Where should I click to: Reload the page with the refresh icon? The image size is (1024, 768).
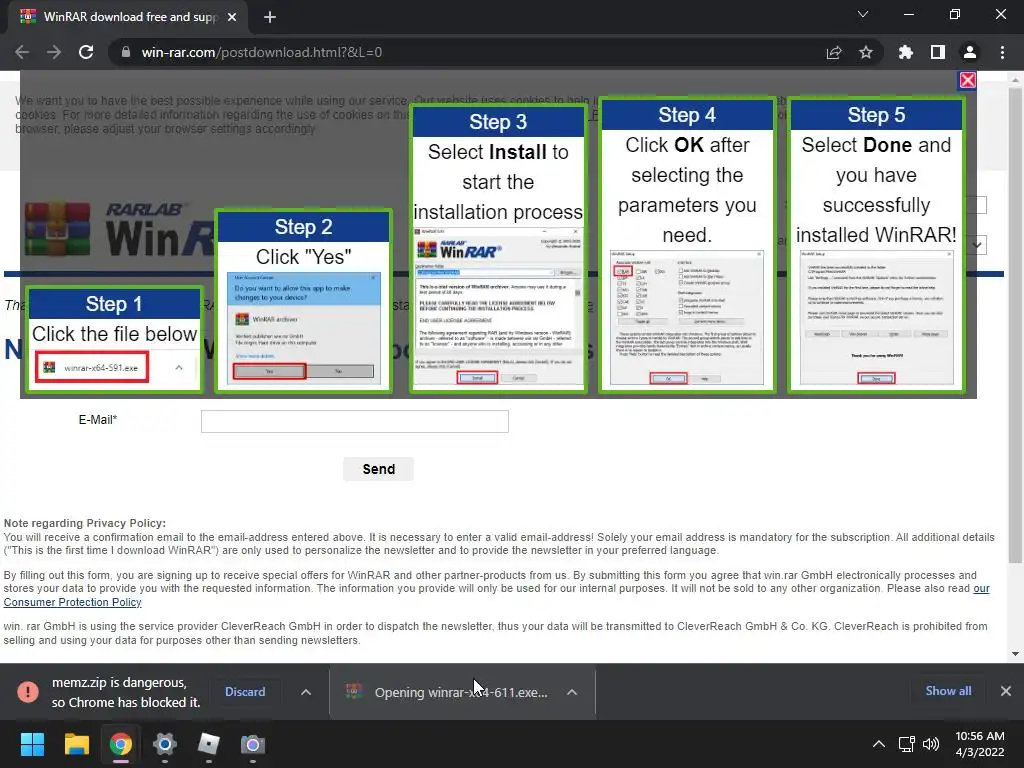point(86,52)
